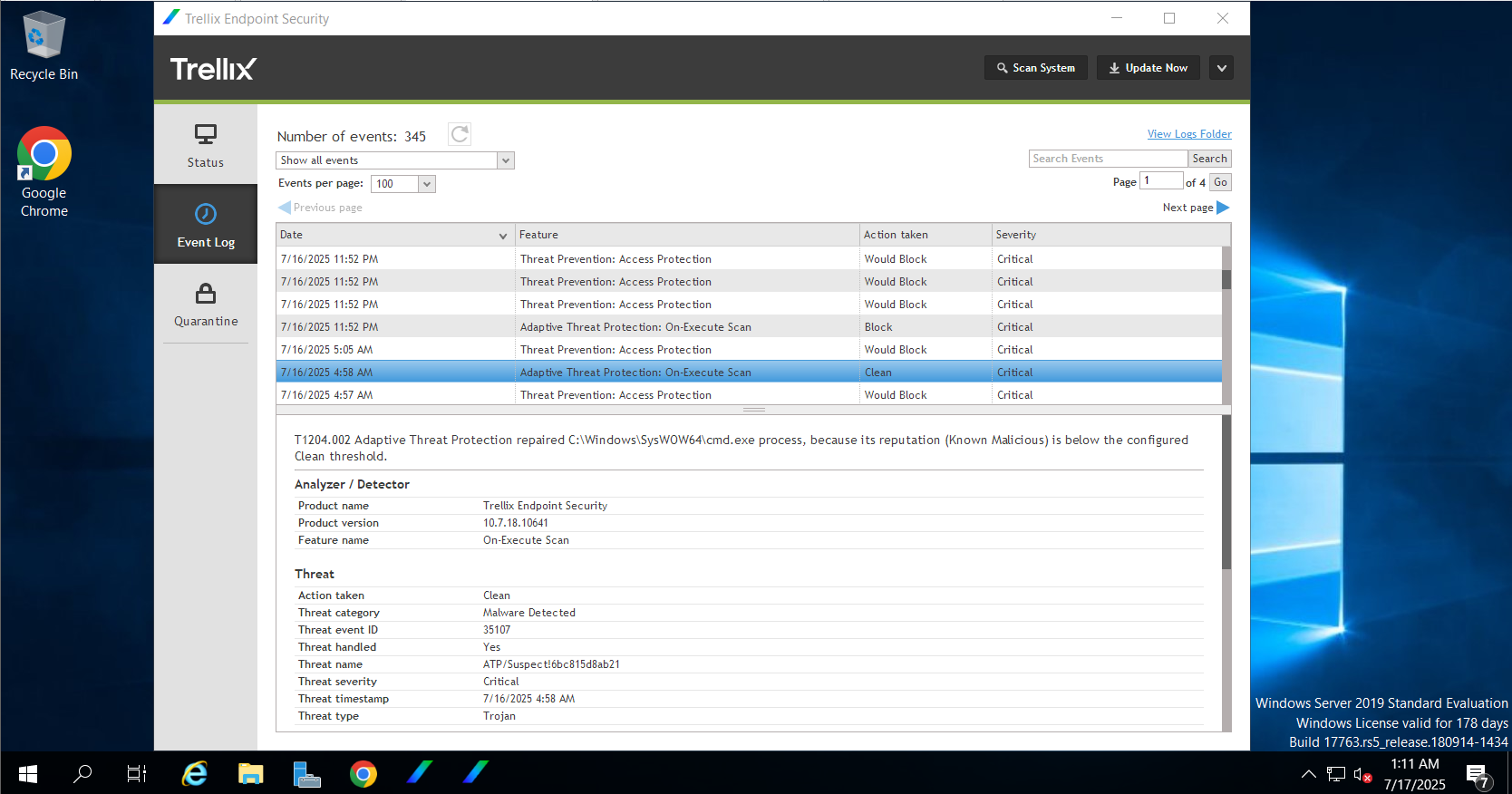Click the muted volume tray icon
Screen dimensions: 1512x794
pos(1362,774)
